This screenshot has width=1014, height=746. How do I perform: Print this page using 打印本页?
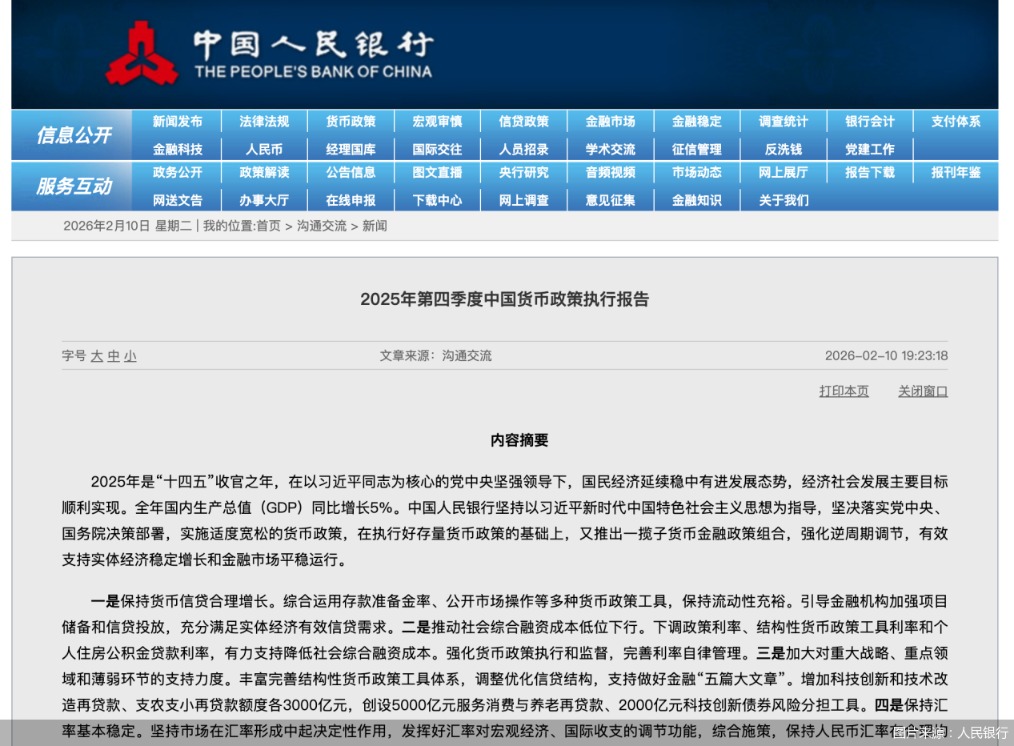pos(842,392)
